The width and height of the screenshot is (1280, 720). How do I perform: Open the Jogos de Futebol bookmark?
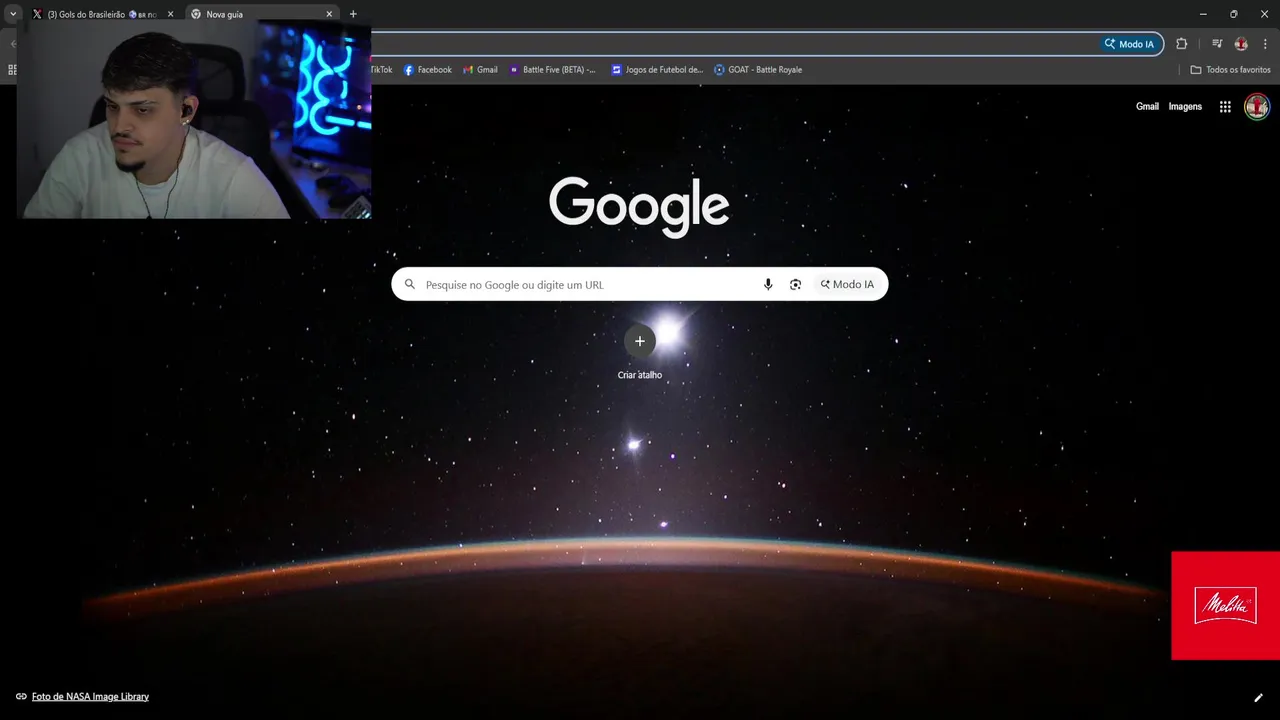click(657, 70)
